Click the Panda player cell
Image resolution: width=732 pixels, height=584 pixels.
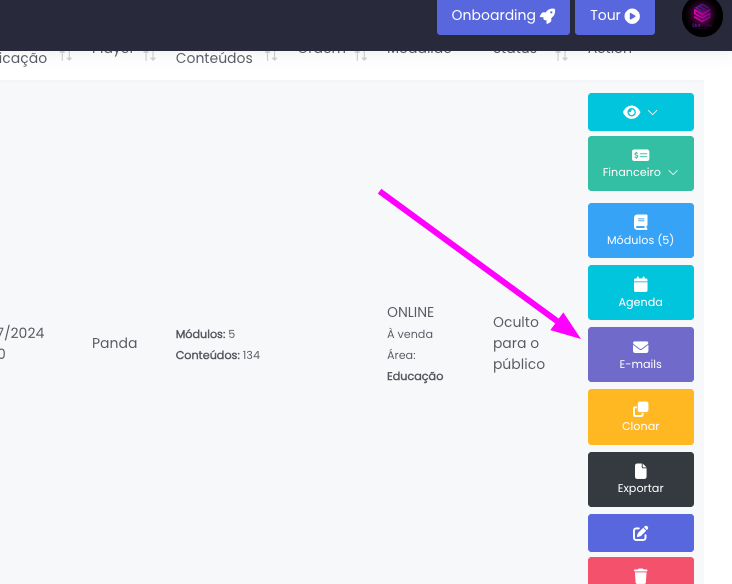[x=114, y=343]
